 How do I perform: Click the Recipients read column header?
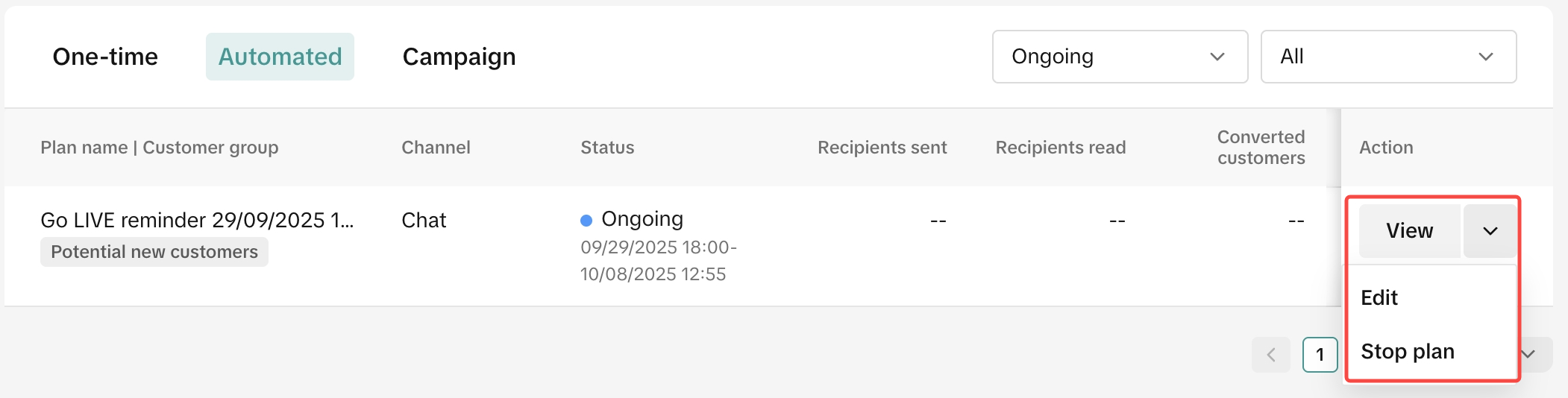pos(1060,148)
